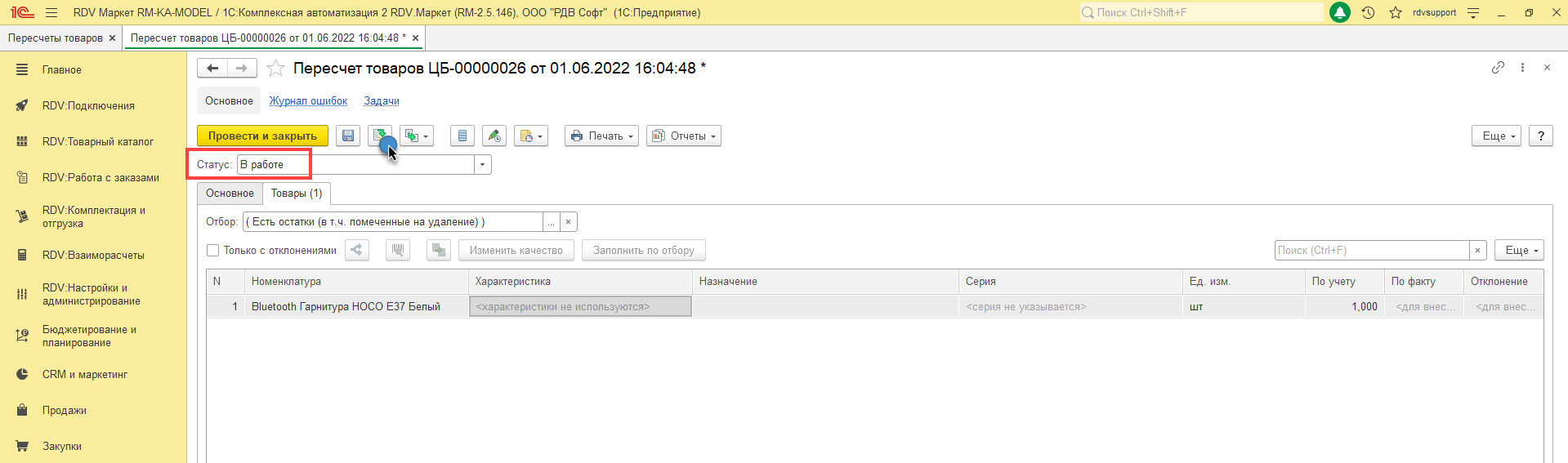Open the document-with-clock icon dropdown
The width and height of the screenshot is (1568, 463).
click(531, 136)
